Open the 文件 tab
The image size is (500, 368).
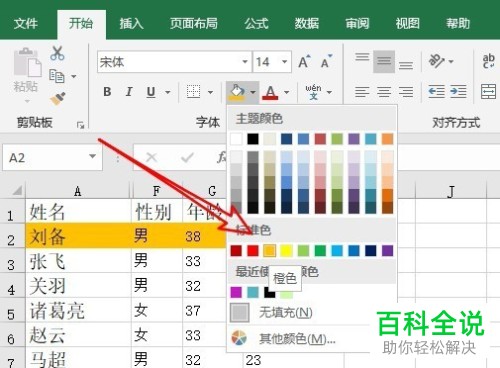[x=26, y=24]
